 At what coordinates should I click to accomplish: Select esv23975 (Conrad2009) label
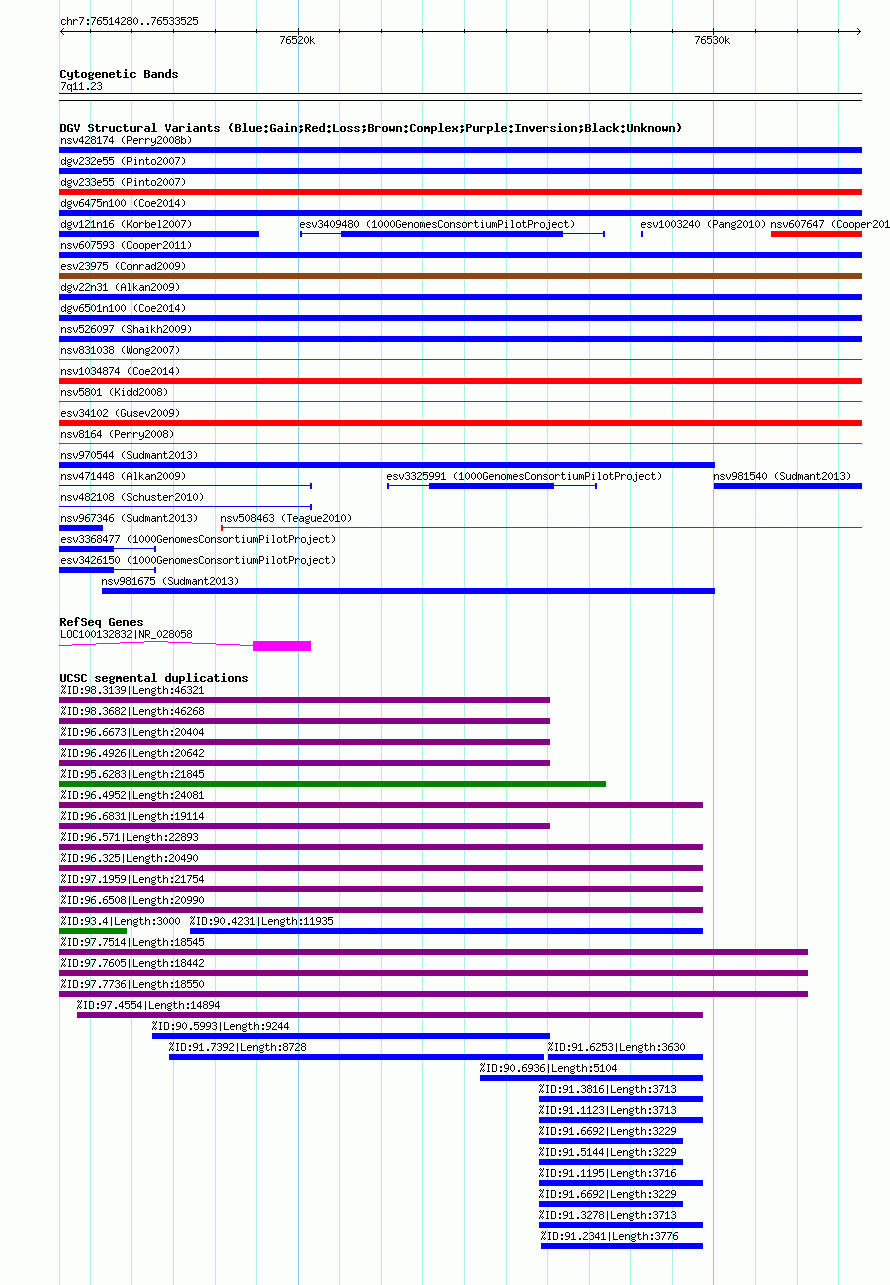(x=123, y=266)
